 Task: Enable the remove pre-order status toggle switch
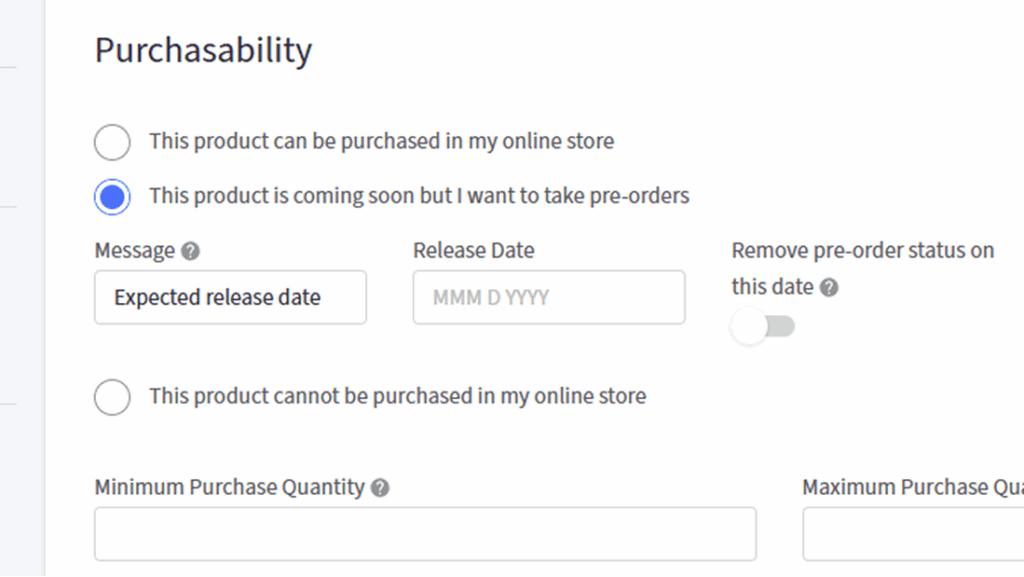tap(763, 327)
